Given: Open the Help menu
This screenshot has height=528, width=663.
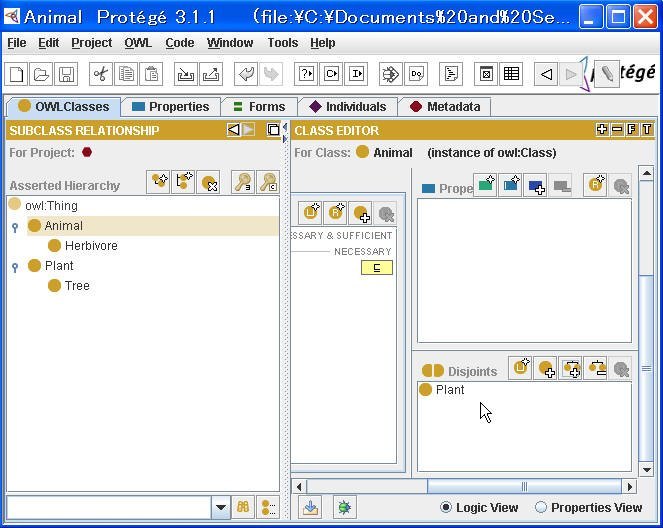Looking at the screenshot, I should 323,43.
